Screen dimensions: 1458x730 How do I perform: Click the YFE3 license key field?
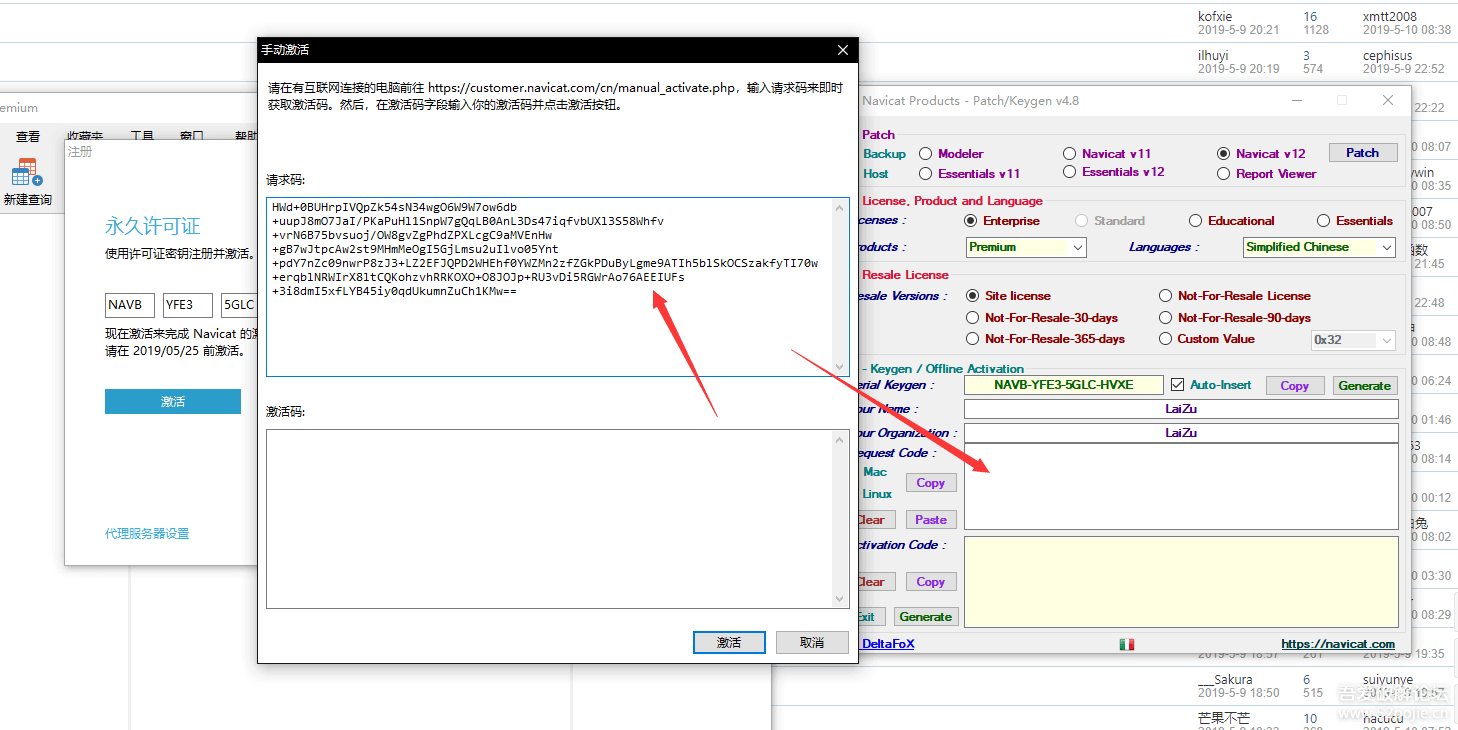pos(188,305)
